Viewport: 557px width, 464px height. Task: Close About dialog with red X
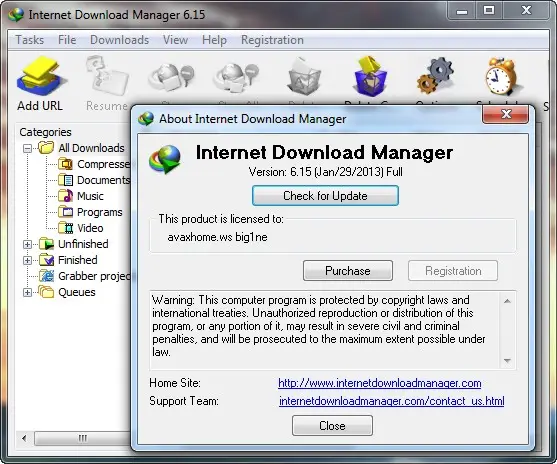pyautogui.click(x=505, y=114)
